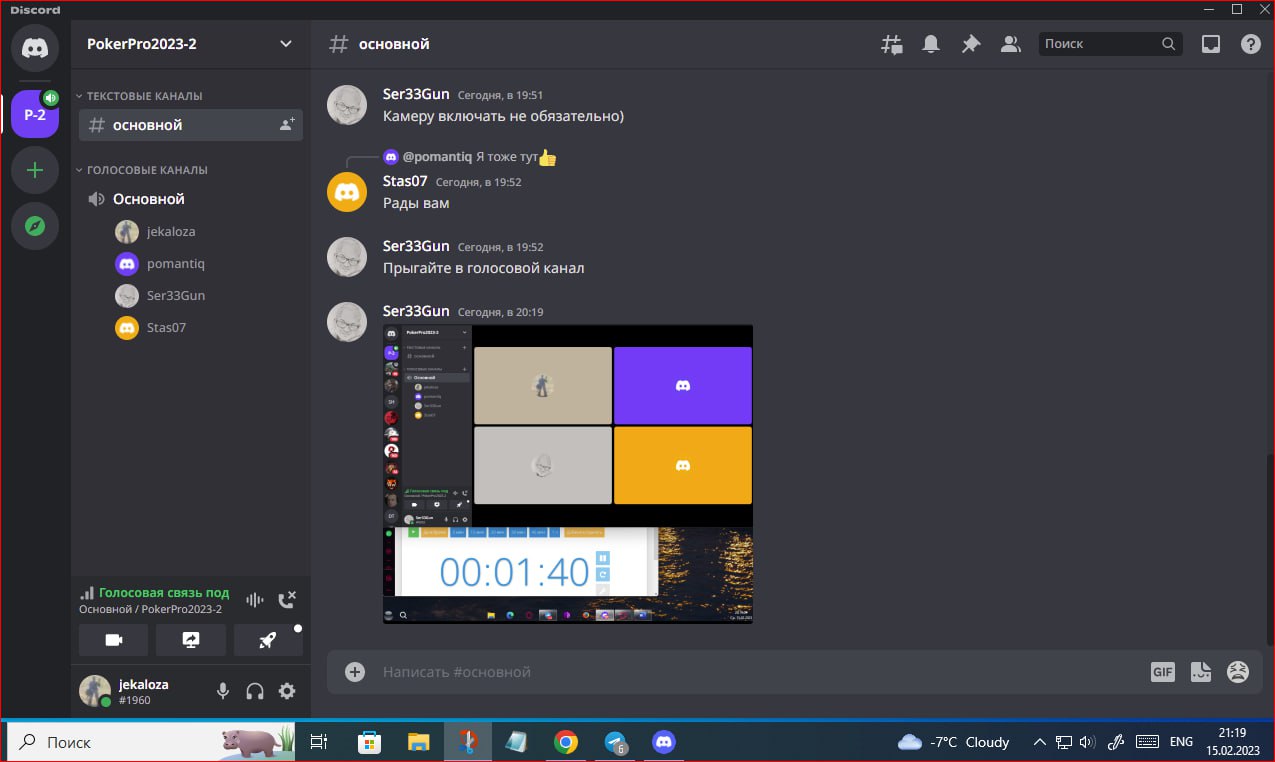Open Windows taskbar search box
Screen dimensions: 1275x762
coord(152,742)
